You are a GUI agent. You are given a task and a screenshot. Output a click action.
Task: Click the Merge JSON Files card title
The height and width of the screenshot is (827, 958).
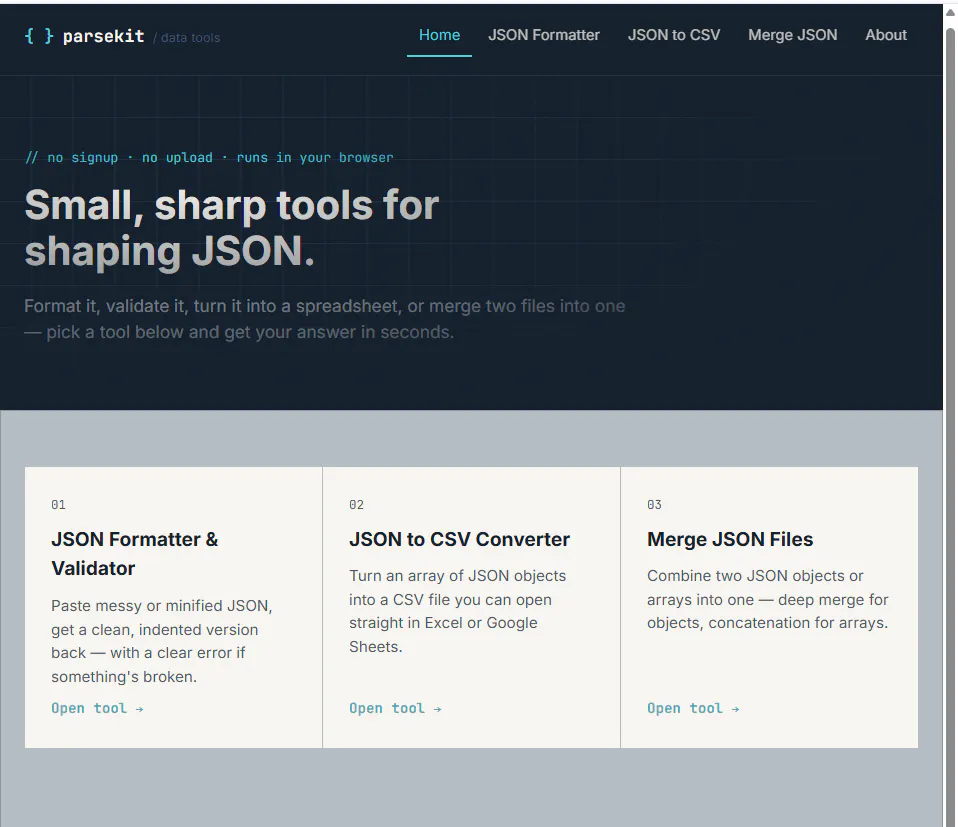point(730,539)
